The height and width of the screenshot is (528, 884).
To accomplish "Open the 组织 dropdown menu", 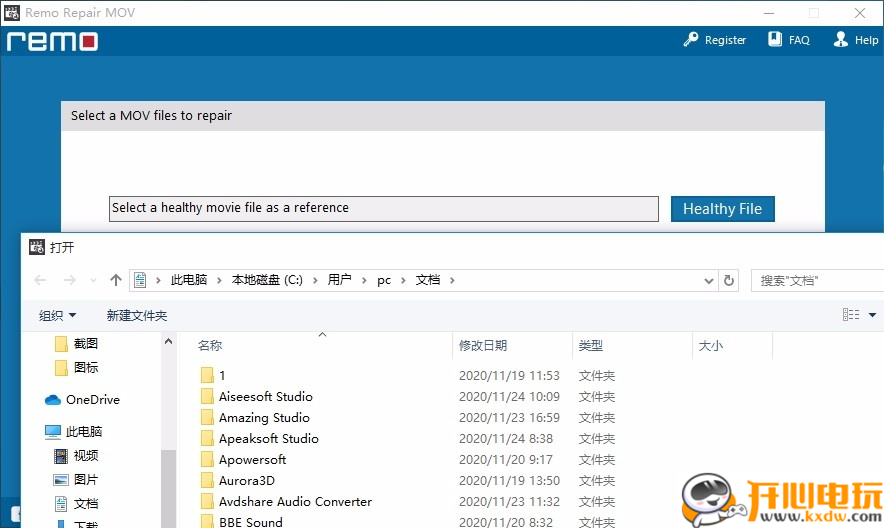I will [x=57, y=315].
